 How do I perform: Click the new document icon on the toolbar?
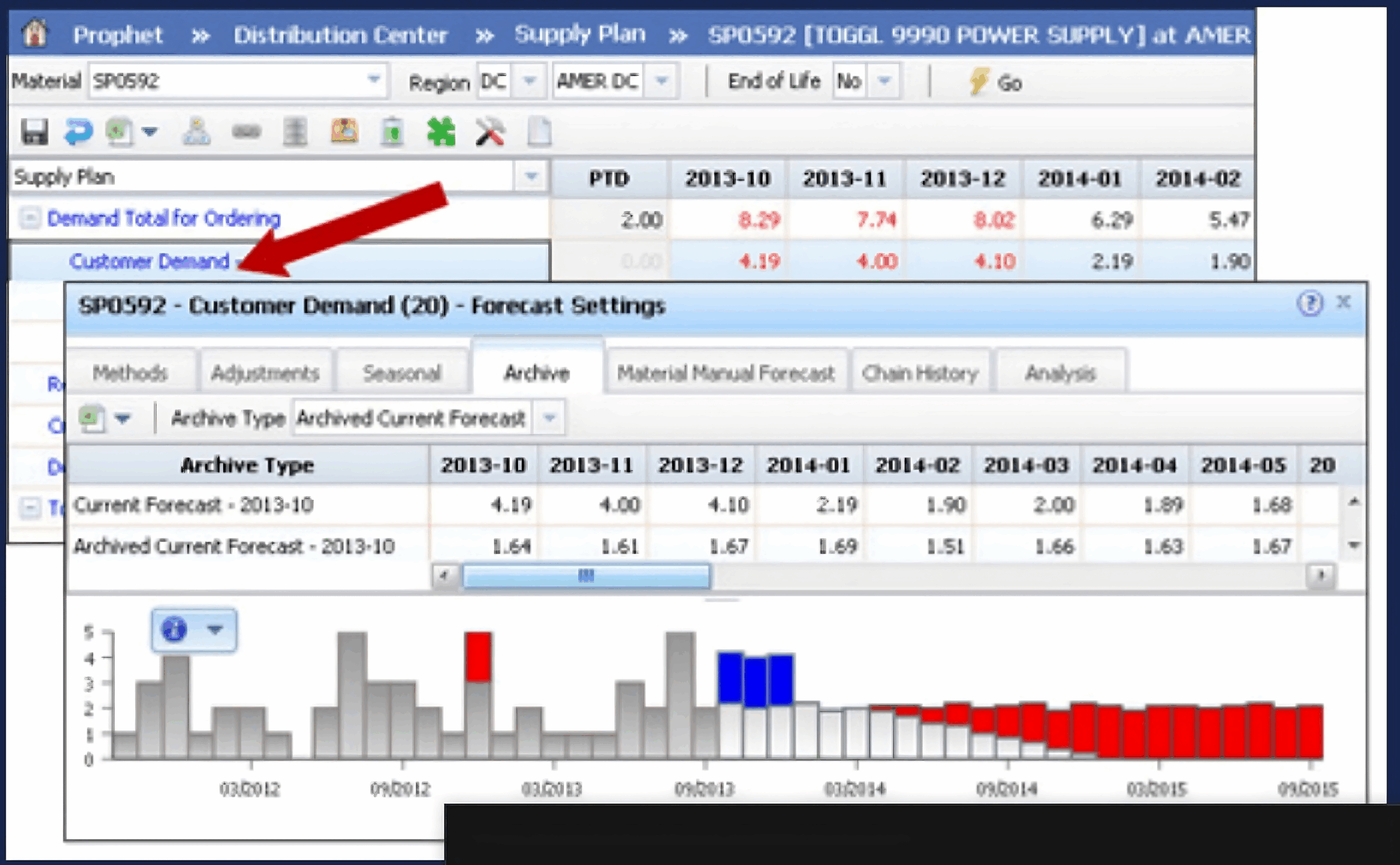point(538,132)
